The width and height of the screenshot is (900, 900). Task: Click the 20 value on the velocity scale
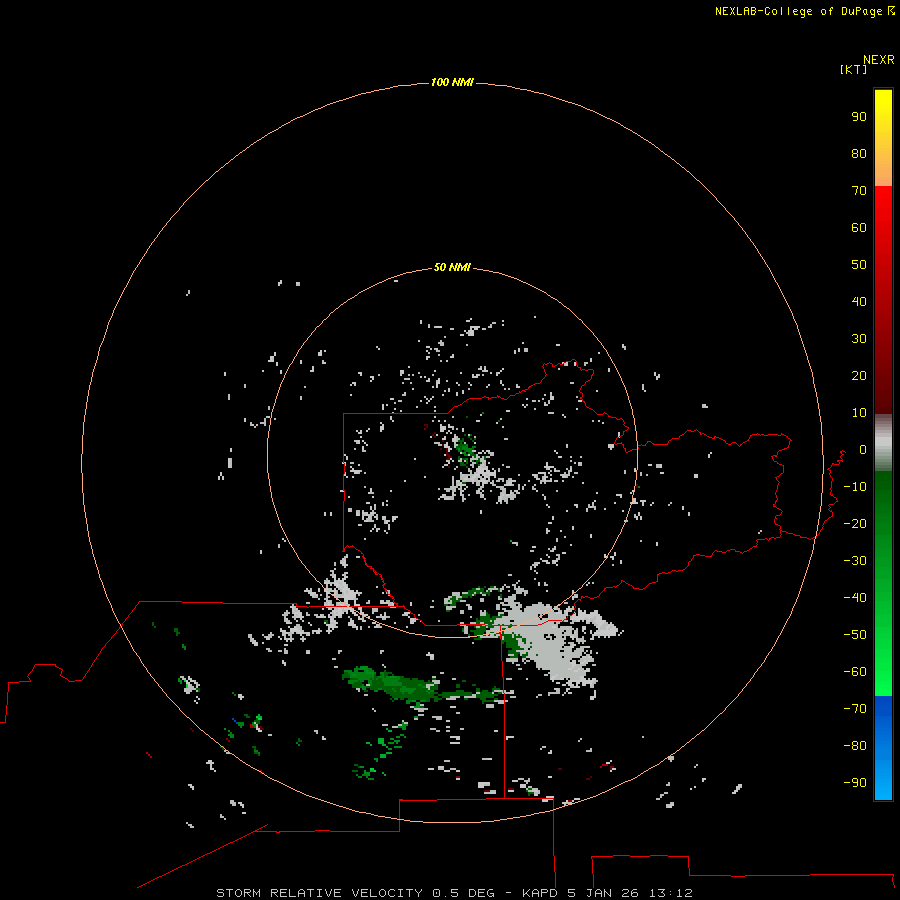[859, 376]
